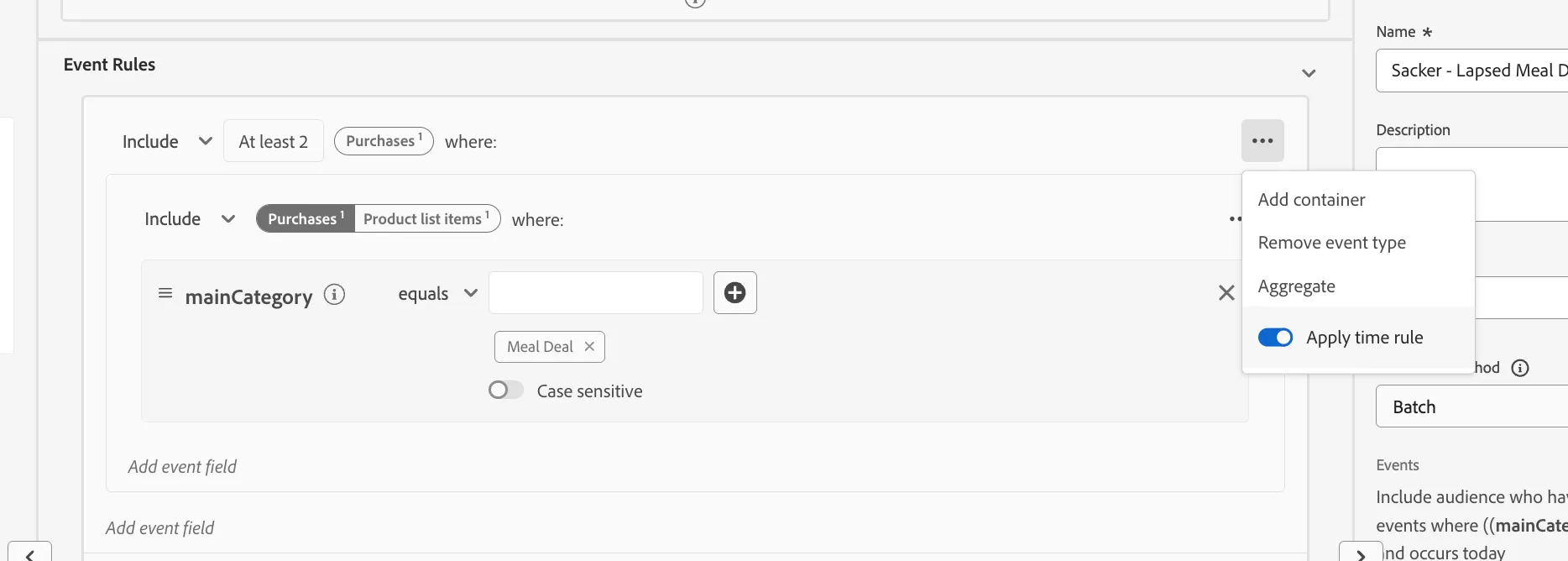Click the info icon beside evaluation method
Screen dimensions: 1568x561
1520,368
